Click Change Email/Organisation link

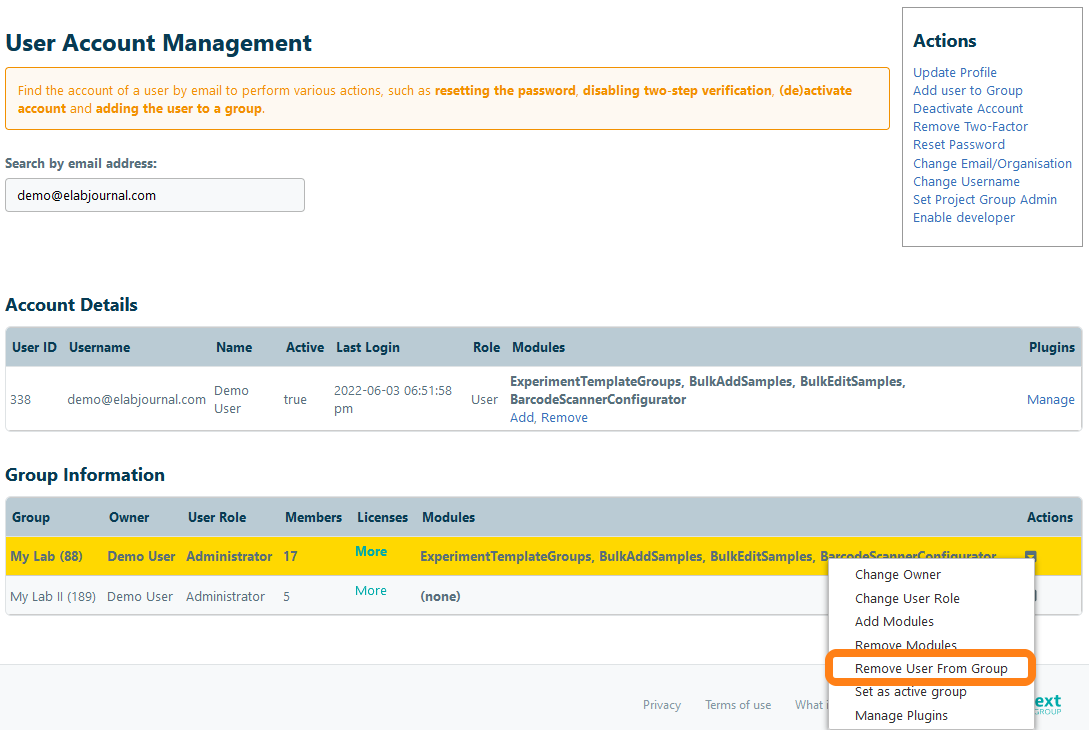pos(992,163)
